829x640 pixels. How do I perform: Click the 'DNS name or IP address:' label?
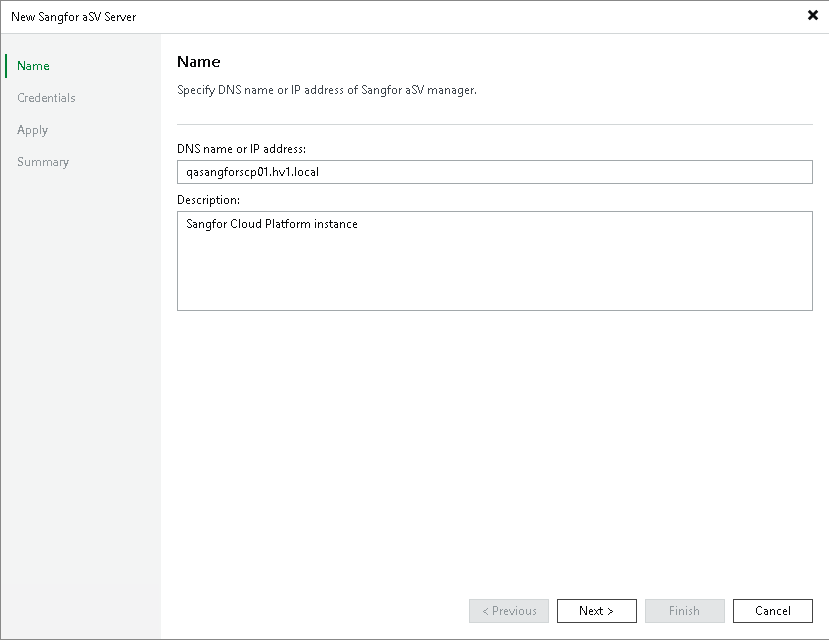point(242,149)
